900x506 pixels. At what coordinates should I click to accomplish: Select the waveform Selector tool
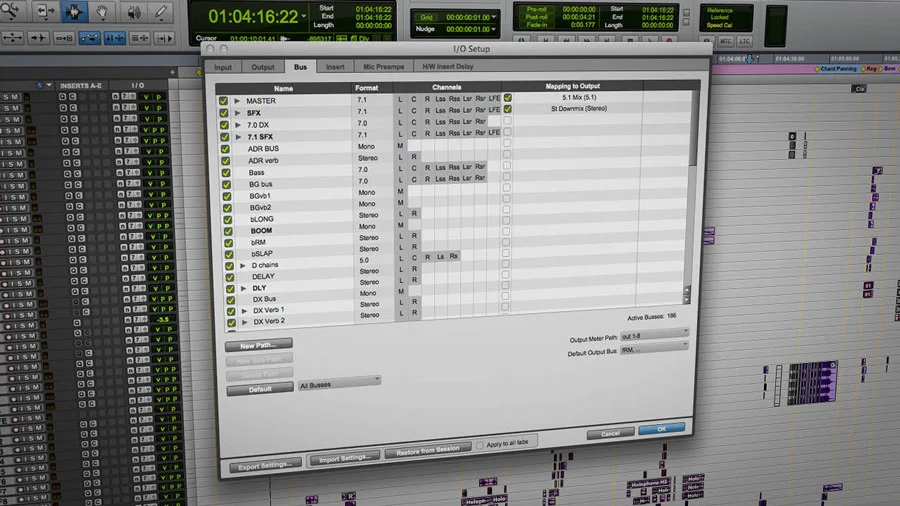point(73,11)
